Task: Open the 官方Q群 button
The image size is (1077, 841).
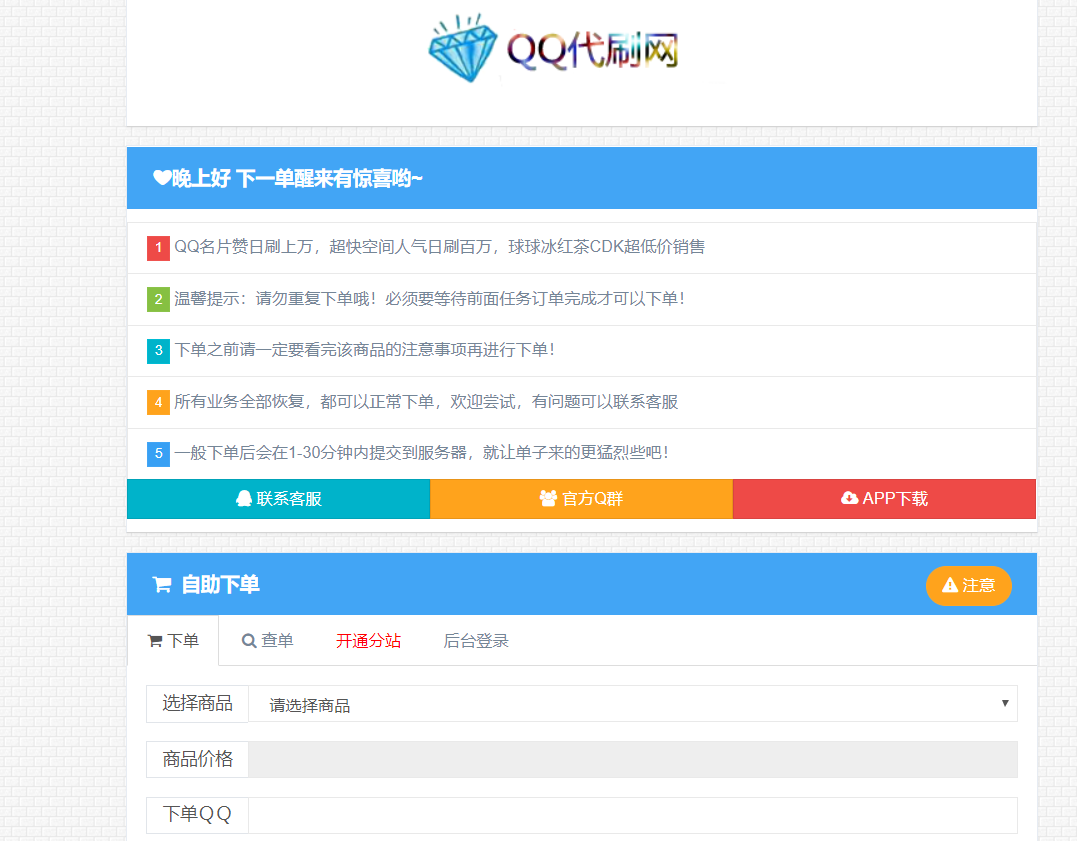Action: click(x=581, y=498)
